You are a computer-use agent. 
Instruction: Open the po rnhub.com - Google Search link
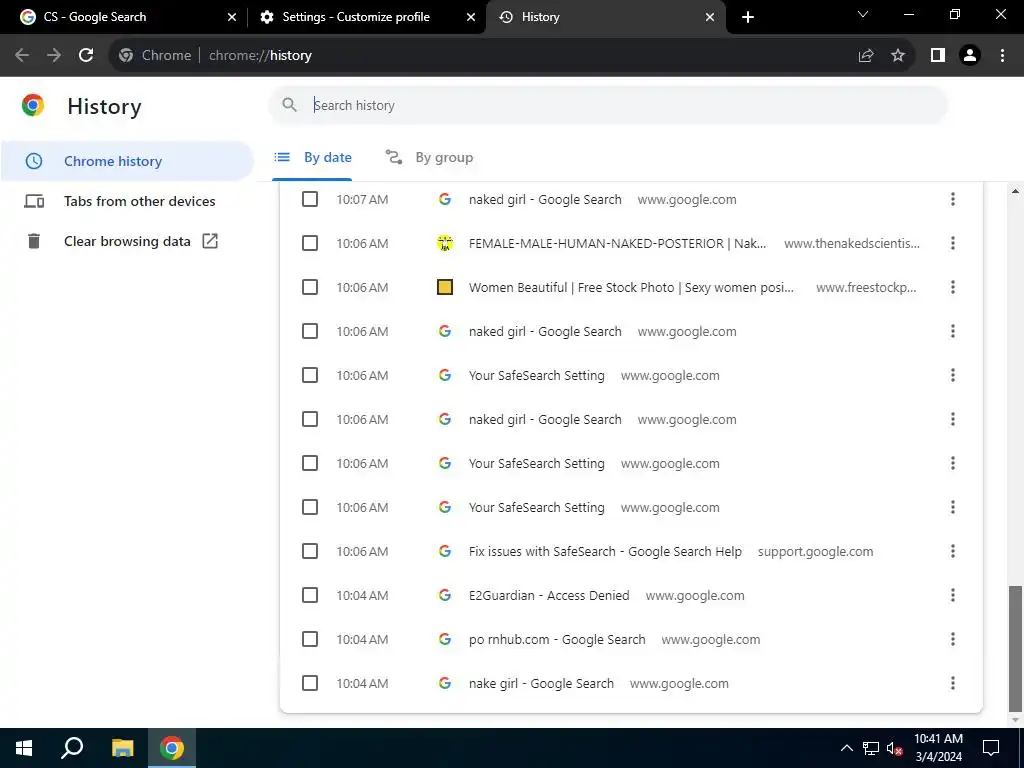click(x=557, y=639)
